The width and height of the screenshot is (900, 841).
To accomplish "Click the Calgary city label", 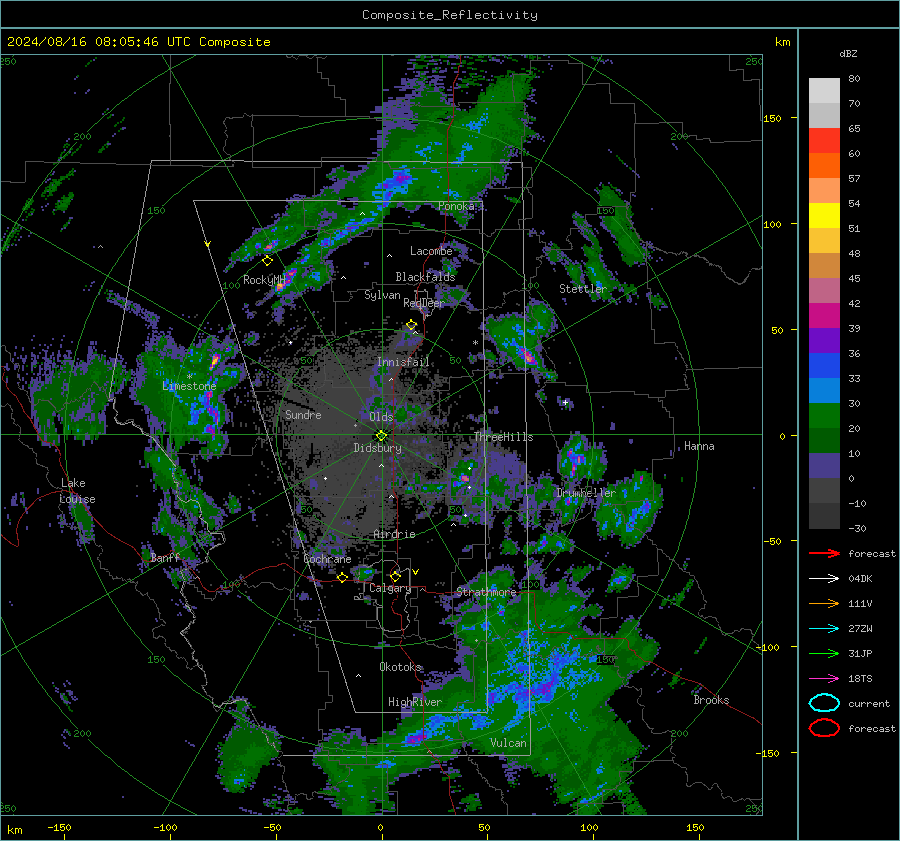I will [390, 588].
